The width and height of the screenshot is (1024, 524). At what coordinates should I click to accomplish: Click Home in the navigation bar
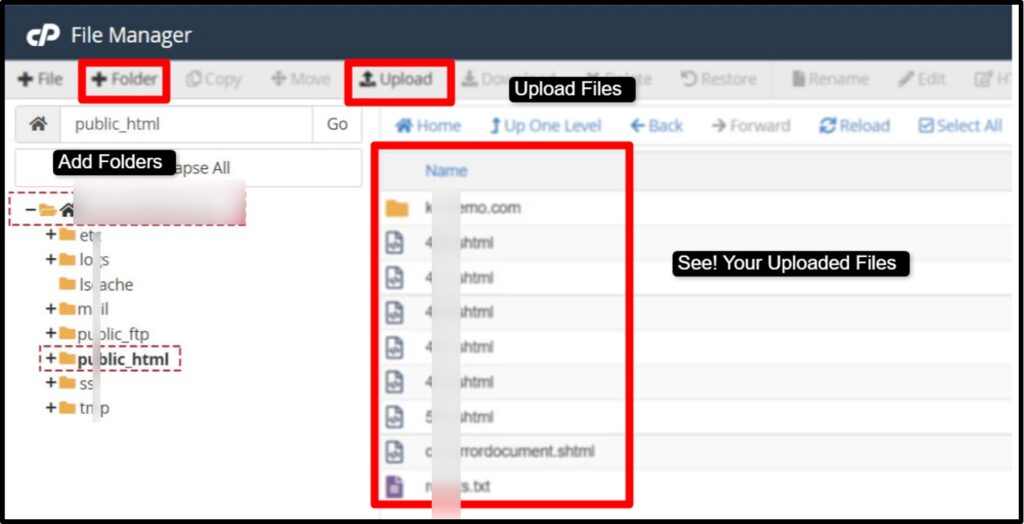click(428, 125)
